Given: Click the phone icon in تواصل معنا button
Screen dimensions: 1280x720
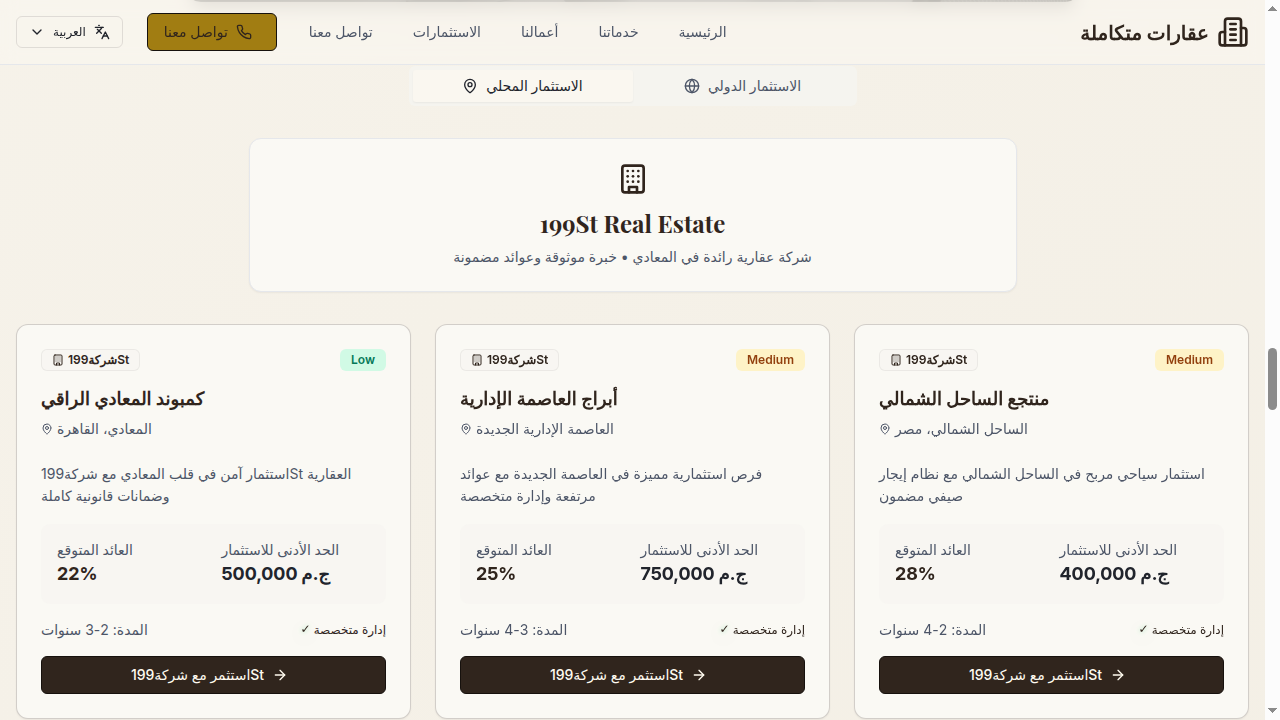Looking at the screenshot, I should click(x=244, y=32).
